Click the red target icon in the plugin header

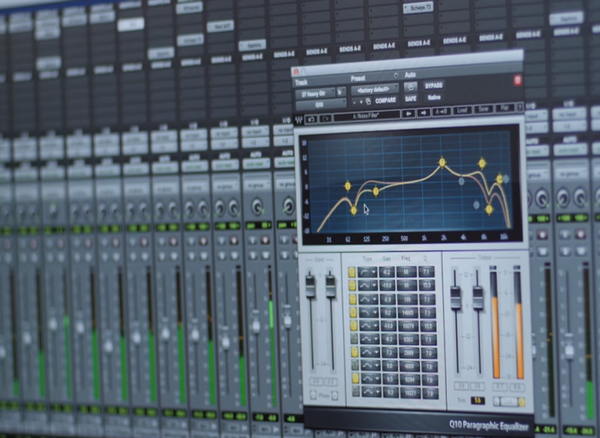click(517, 80)
